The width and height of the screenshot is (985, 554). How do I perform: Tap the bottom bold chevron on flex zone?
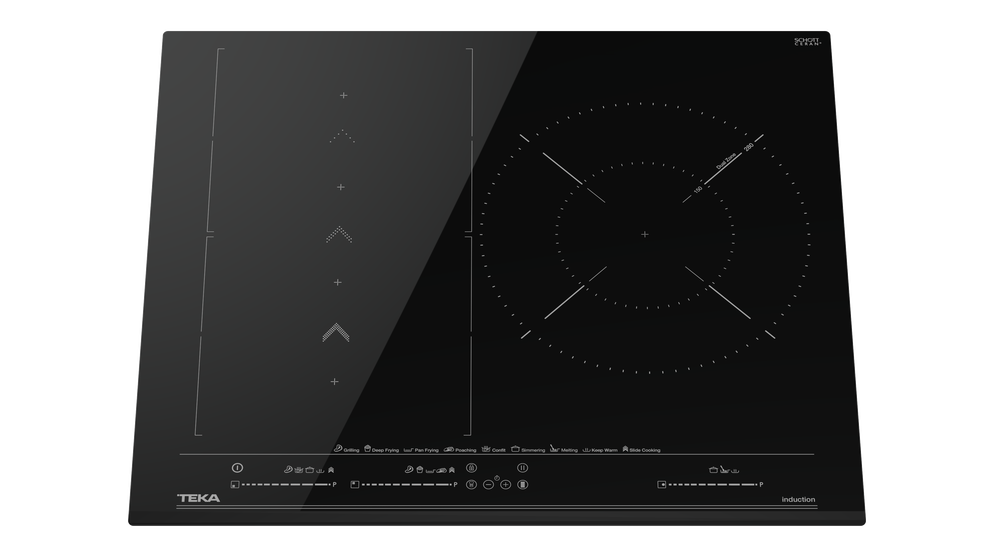coord(336,332)
